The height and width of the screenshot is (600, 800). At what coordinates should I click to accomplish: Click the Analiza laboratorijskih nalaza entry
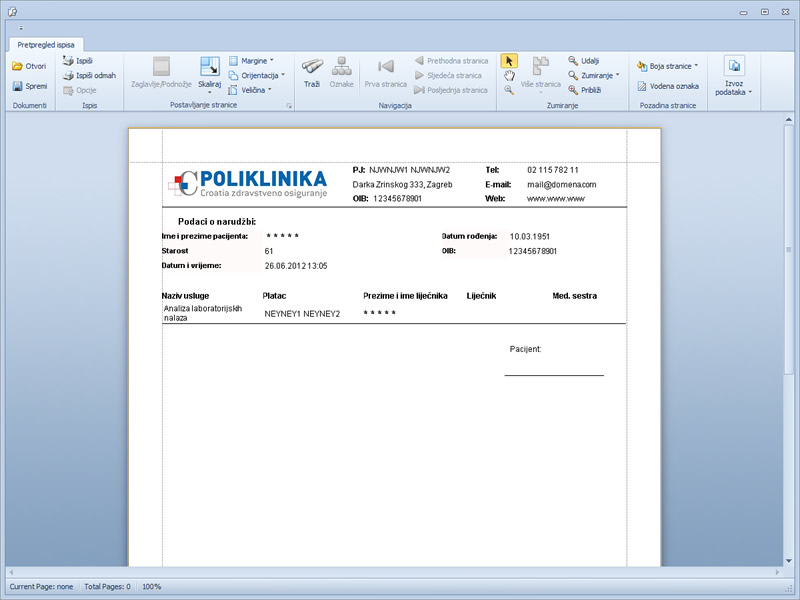pyautogui.click(x=203, y=313)
